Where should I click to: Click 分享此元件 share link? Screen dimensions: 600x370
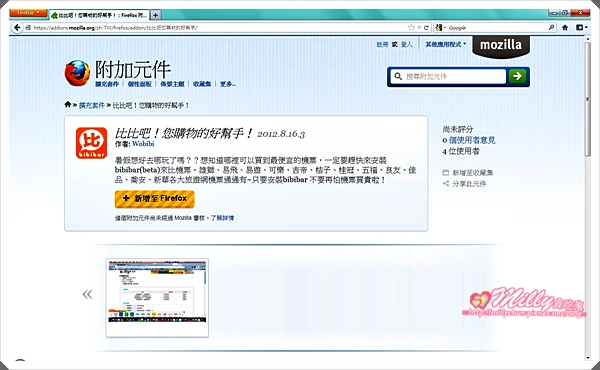pos(465,184)
